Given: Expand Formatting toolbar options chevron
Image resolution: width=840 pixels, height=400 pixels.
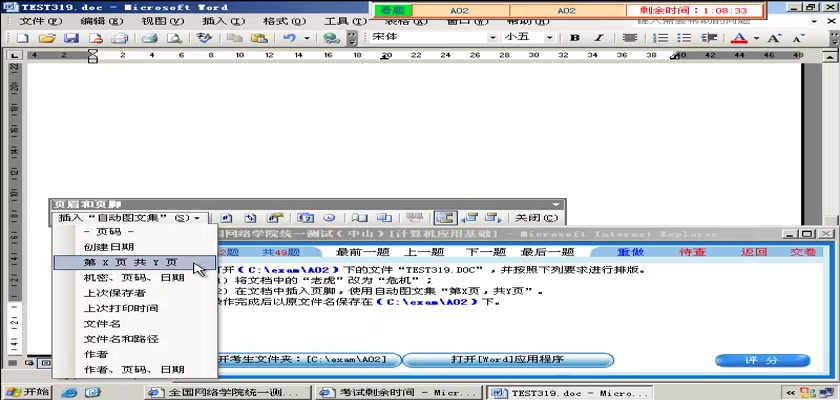Looking at the screenshot, I should click(x=835, y=38).
